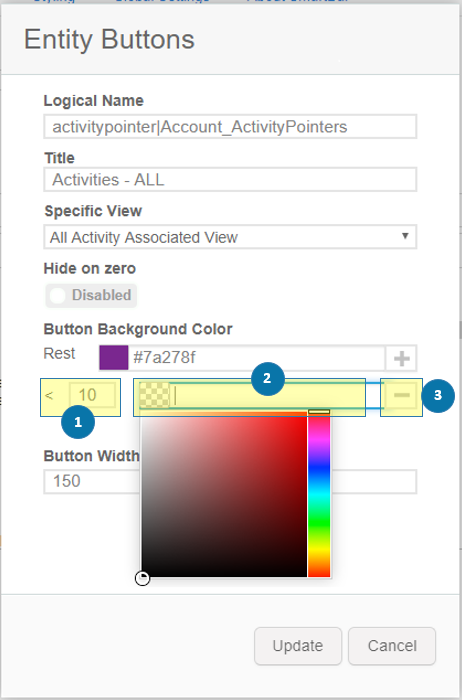
Task: Click the Rest label text
Action: coord(59,353)
